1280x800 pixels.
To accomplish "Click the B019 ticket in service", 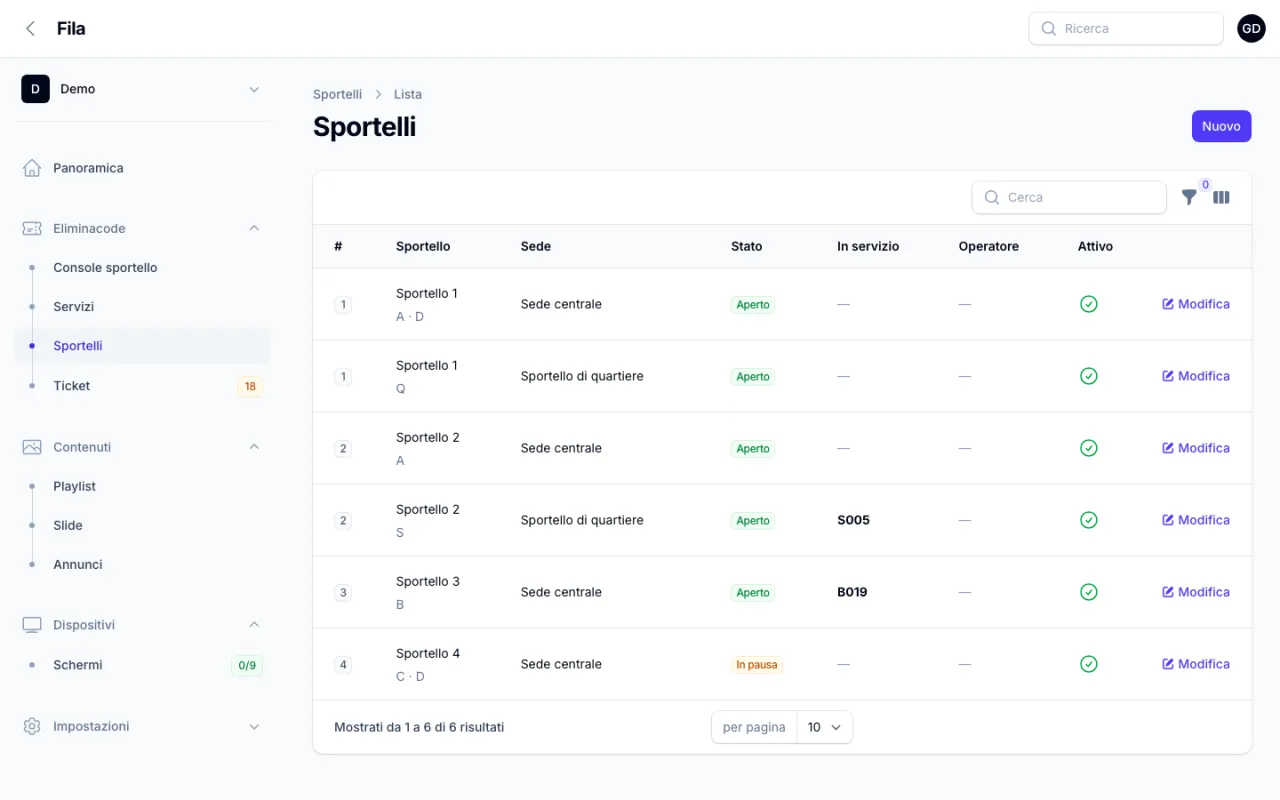I will click(x=852, y=592).
